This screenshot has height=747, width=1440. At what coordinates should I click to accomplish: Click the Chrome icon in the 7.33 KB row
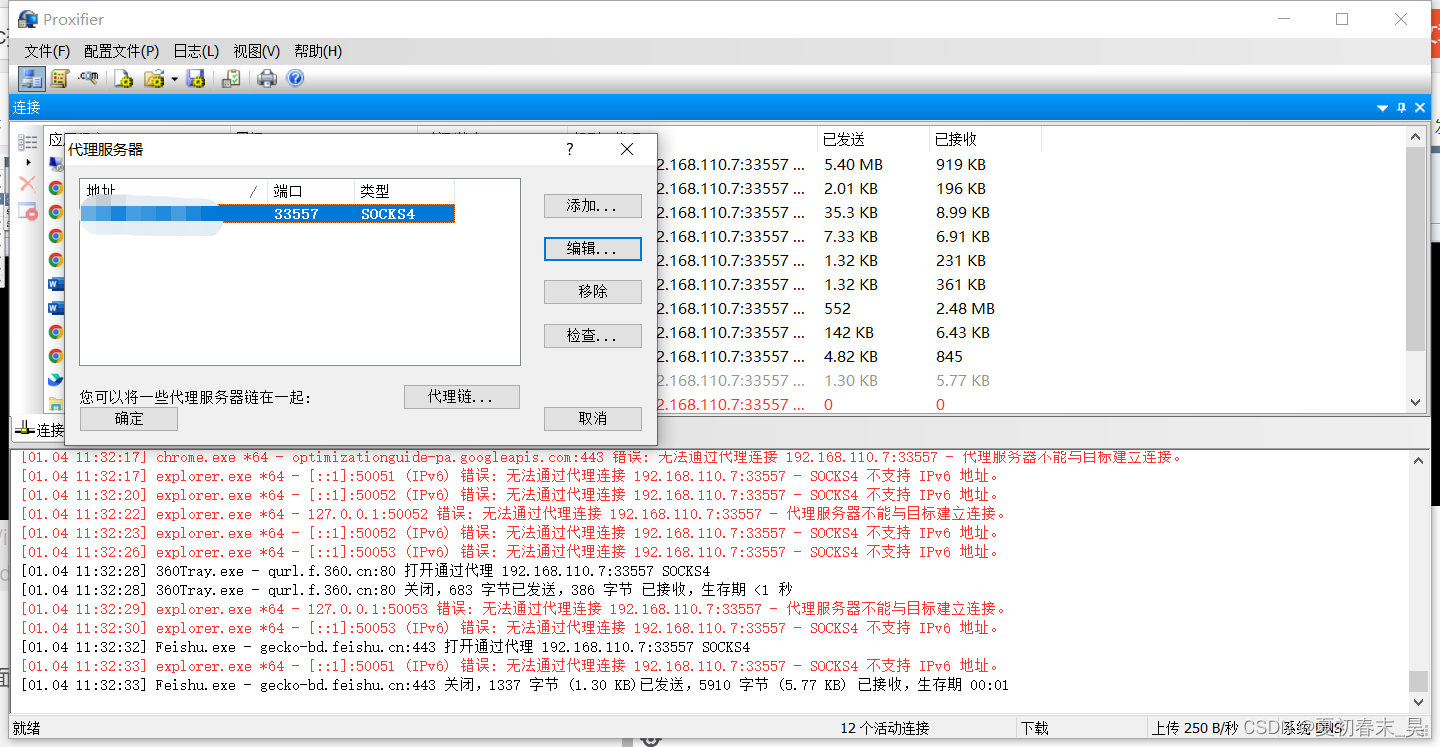click(x=56, y=236)
